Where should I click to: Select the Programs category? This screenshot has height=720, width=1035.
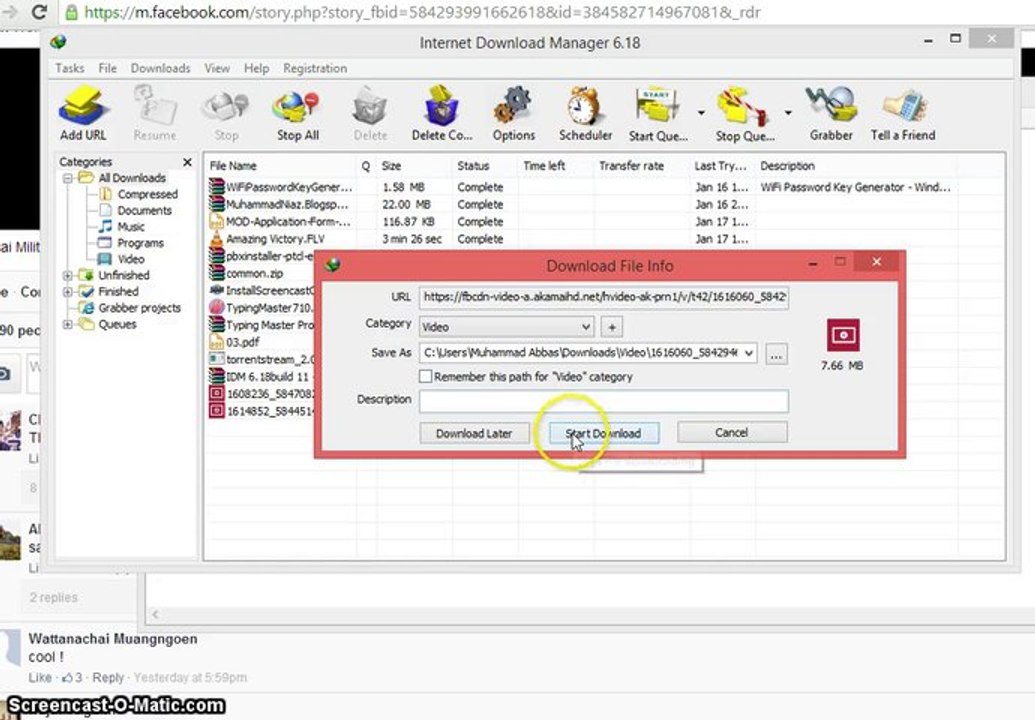[140, 243]
